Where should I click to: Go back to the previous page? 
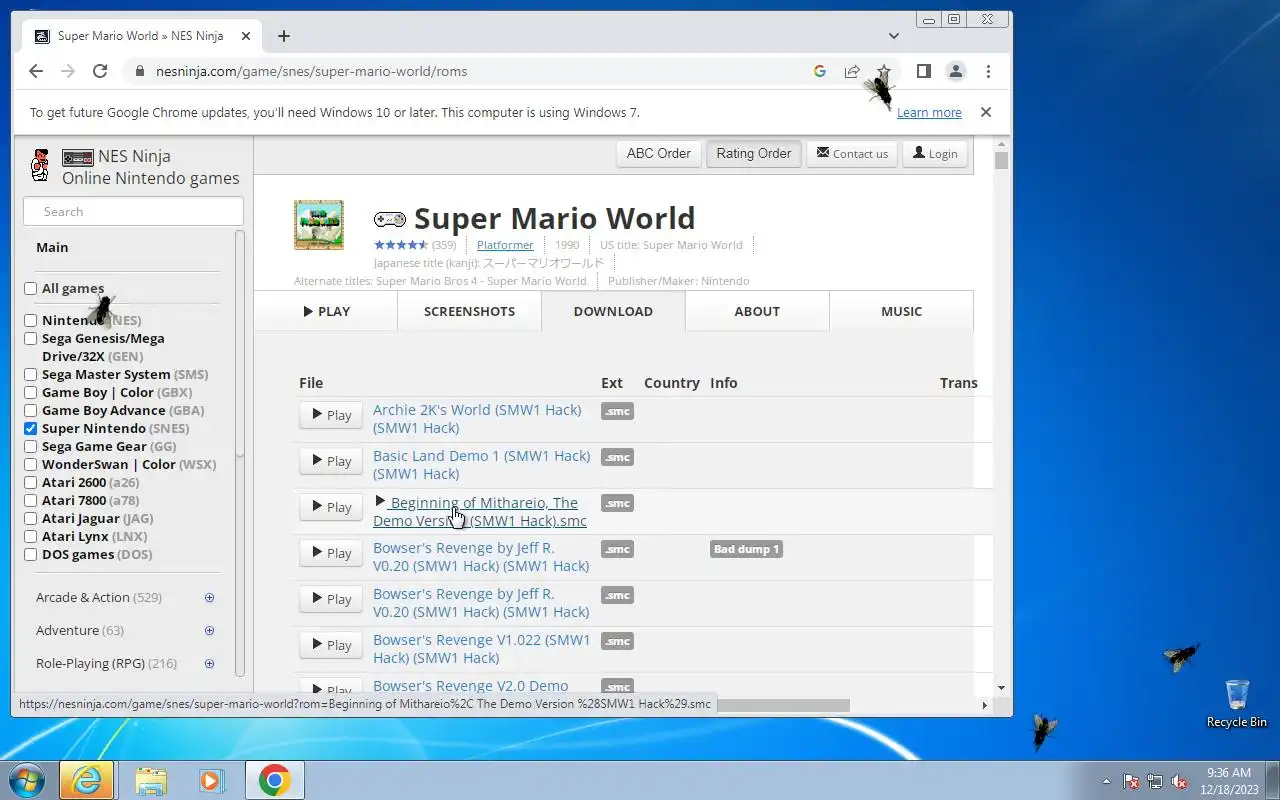36,71
